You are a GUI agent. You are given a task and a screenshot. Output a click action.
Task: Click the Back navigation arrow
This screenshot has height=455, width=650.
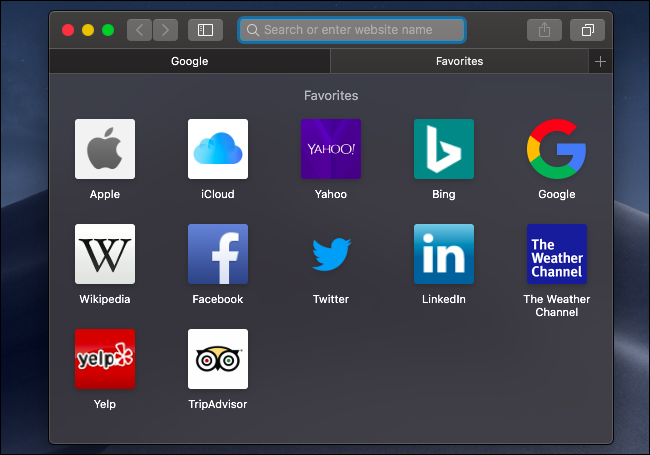(139, 30)
